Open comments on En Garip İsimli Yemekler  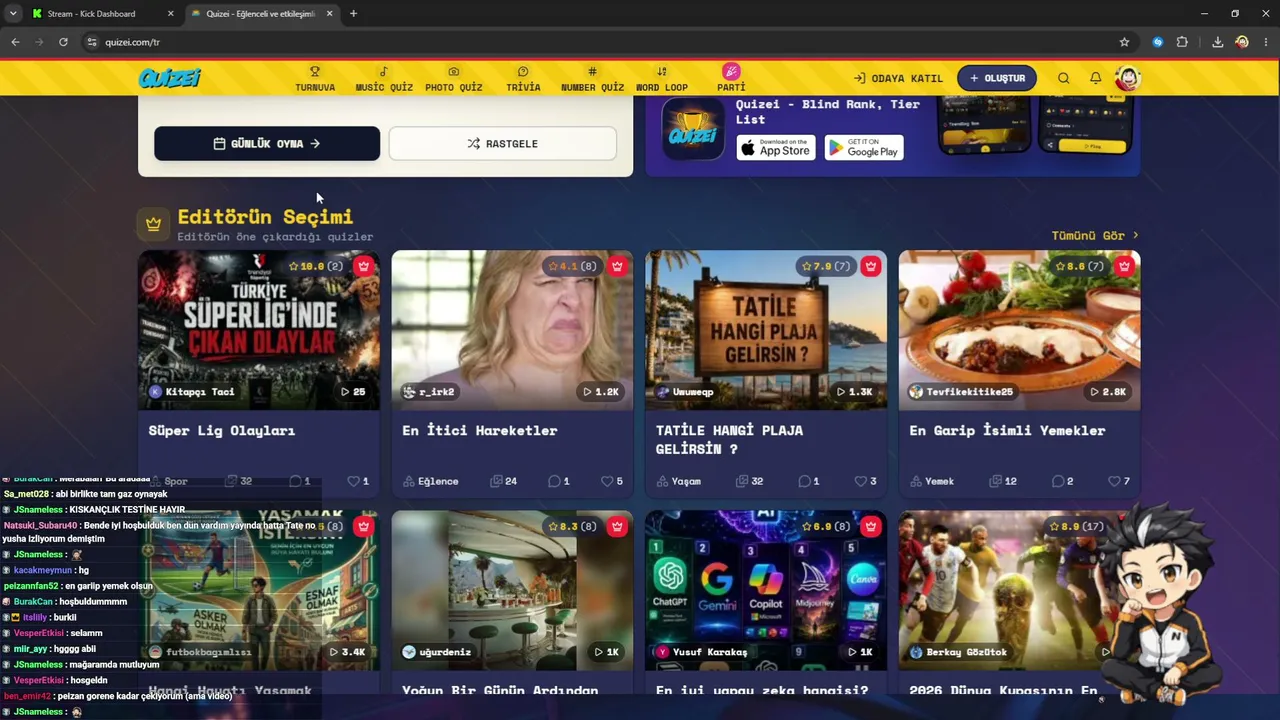click(x=1062, y=481)
